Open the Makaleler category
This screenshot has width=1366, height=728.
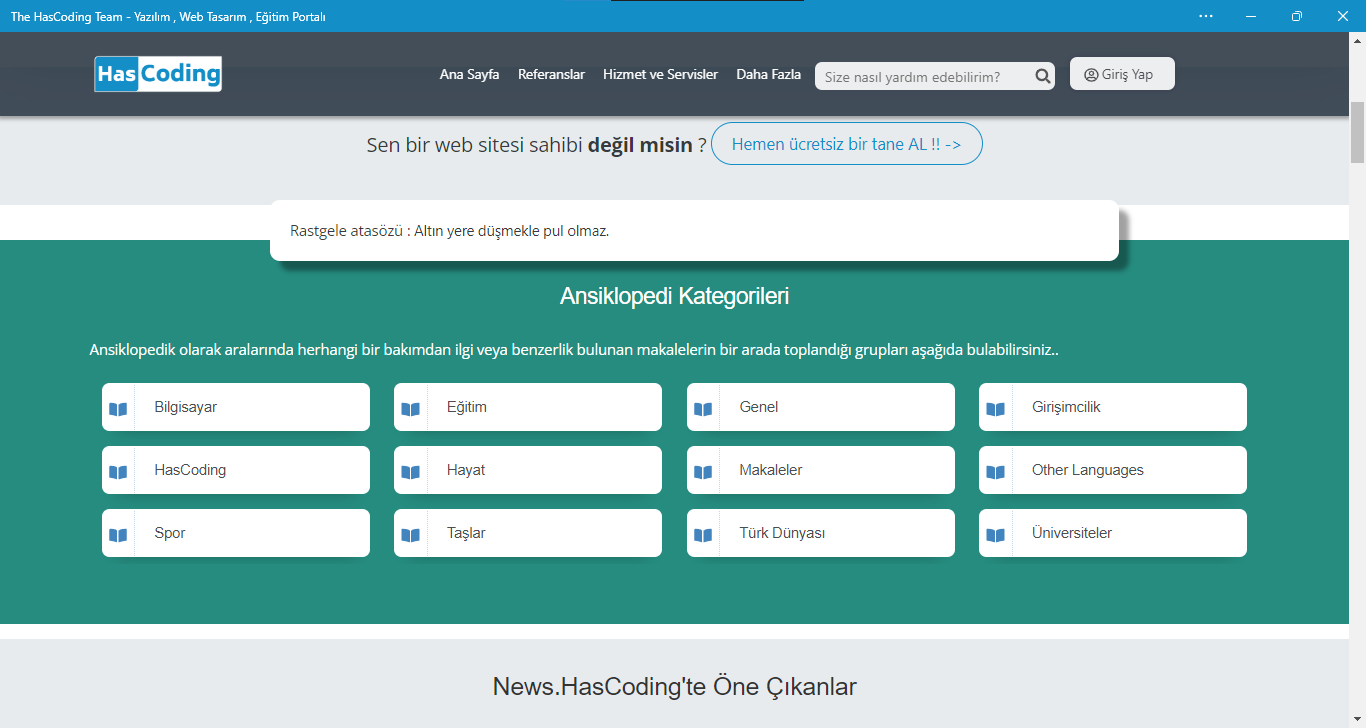[x=821, y=470]
